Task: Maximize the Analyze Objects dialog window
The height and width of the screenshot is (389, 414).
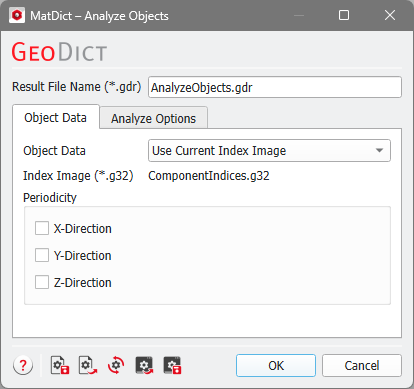Action: tap(344, 15)
